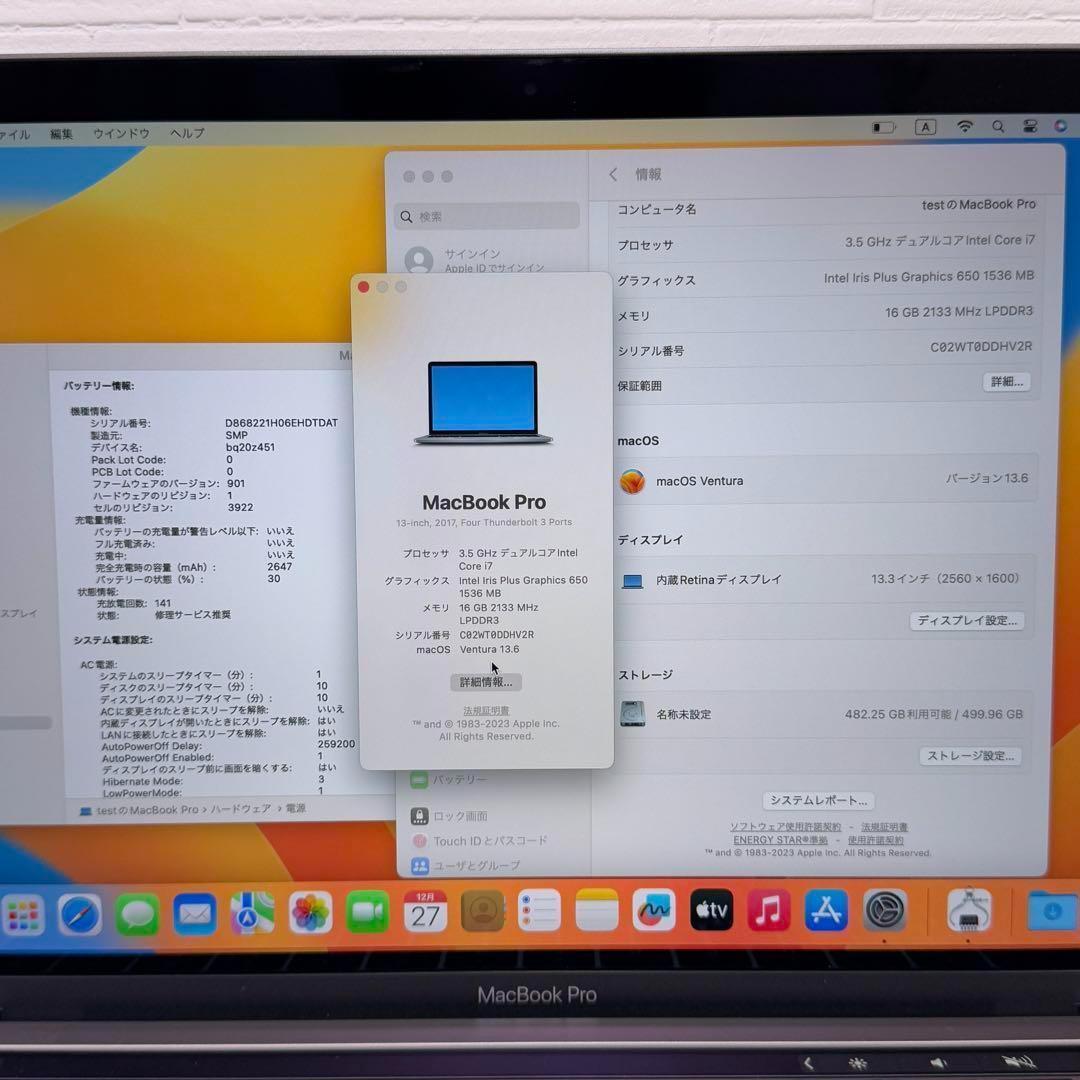
Task: Click test の MacBook Pro computer name
Action: click(978, 205)
